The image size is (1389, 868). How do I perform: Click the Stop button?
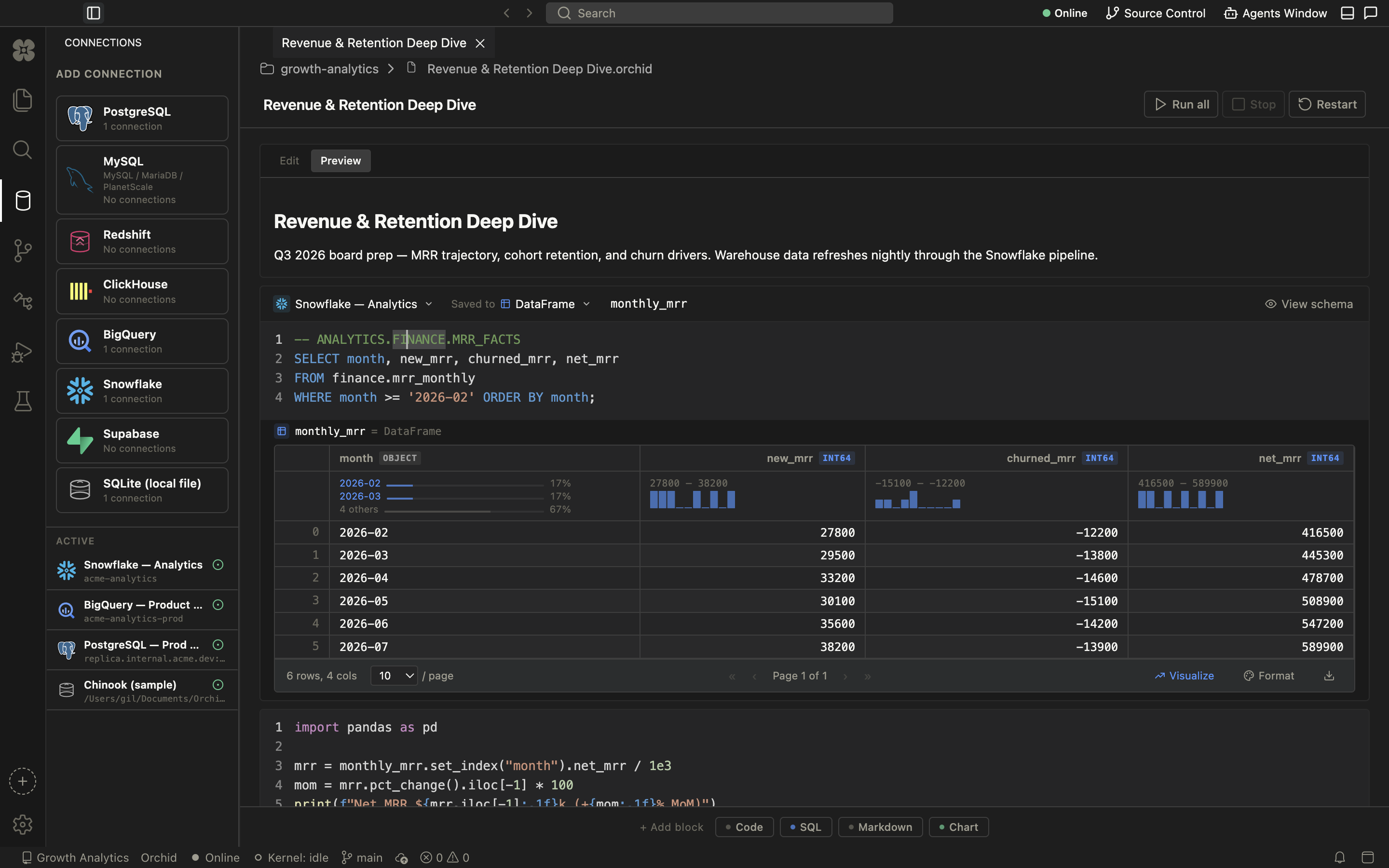click(1253, 104)
